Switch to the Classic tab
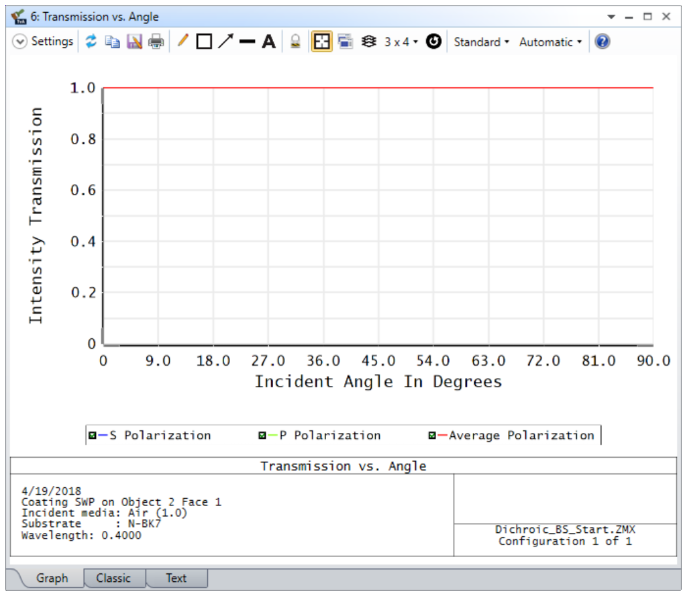This screenshot has height=597, width=689. (113, 578)
